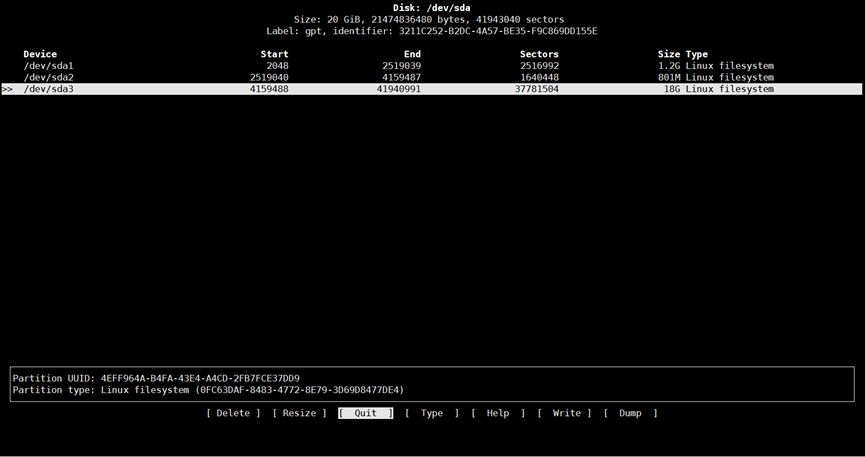Click the Device column header

coord(40,54)
